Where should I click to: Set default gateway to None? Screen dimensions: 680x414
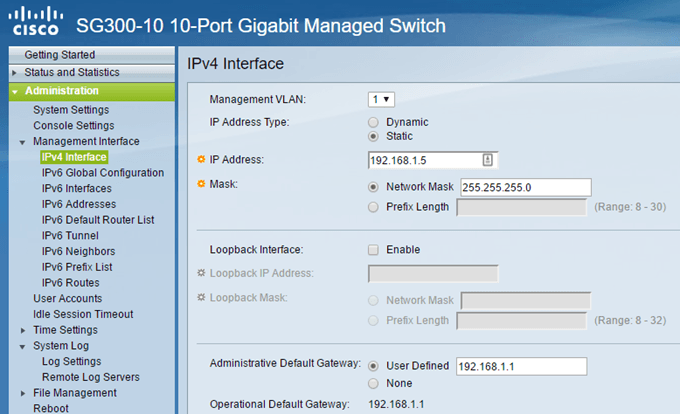[373, 384]
